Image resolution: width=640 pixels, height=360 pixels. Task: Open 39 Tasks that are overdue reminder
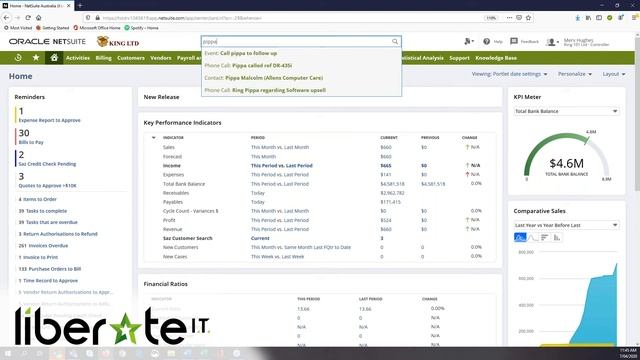coord(48,222)
